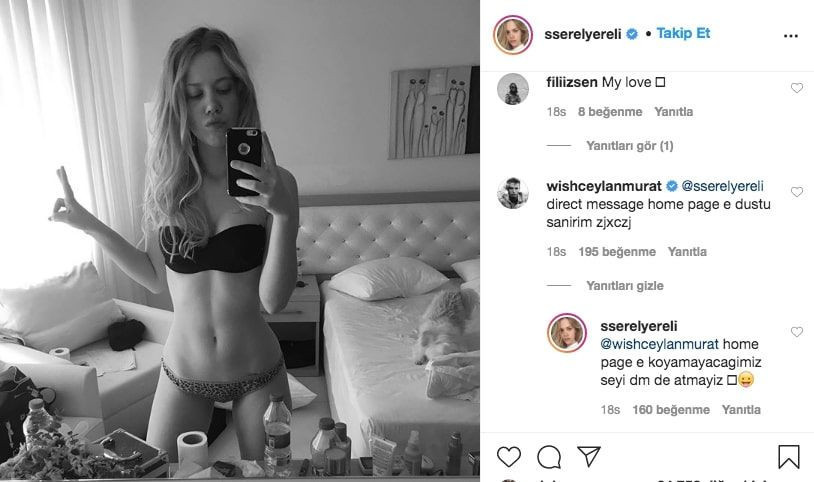Click the verified badge next to sserelyereli header

click(632, 34)
